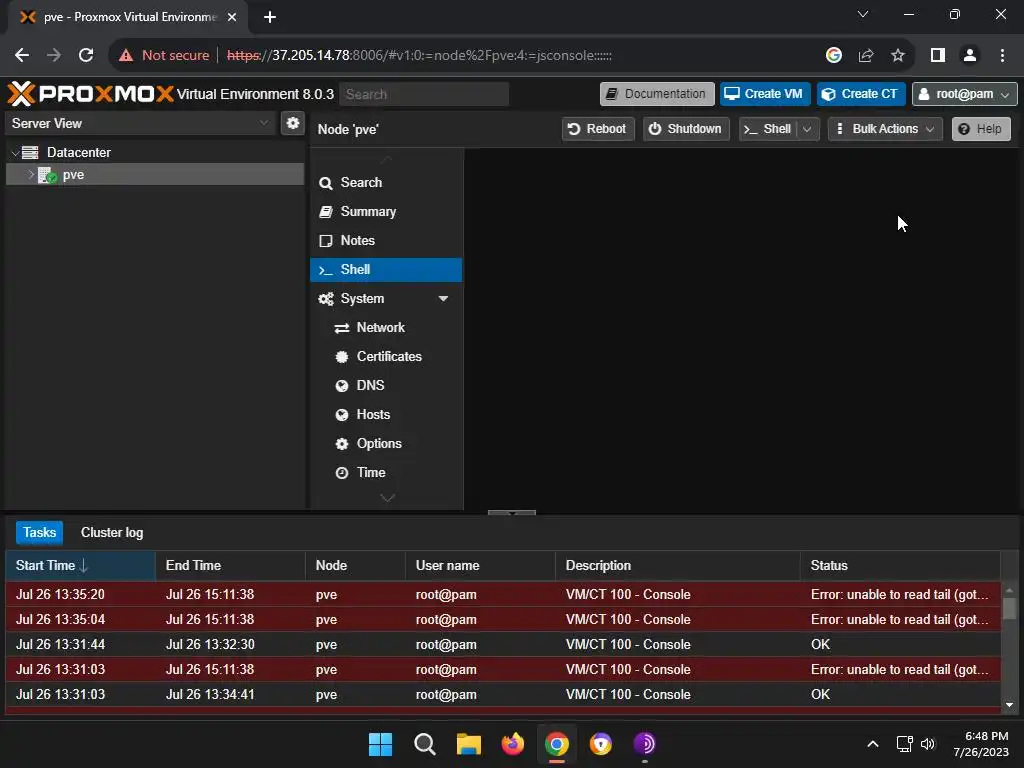Sort by Start Time column
Viewport: 1024px width, 768px height.
point(80,566)
